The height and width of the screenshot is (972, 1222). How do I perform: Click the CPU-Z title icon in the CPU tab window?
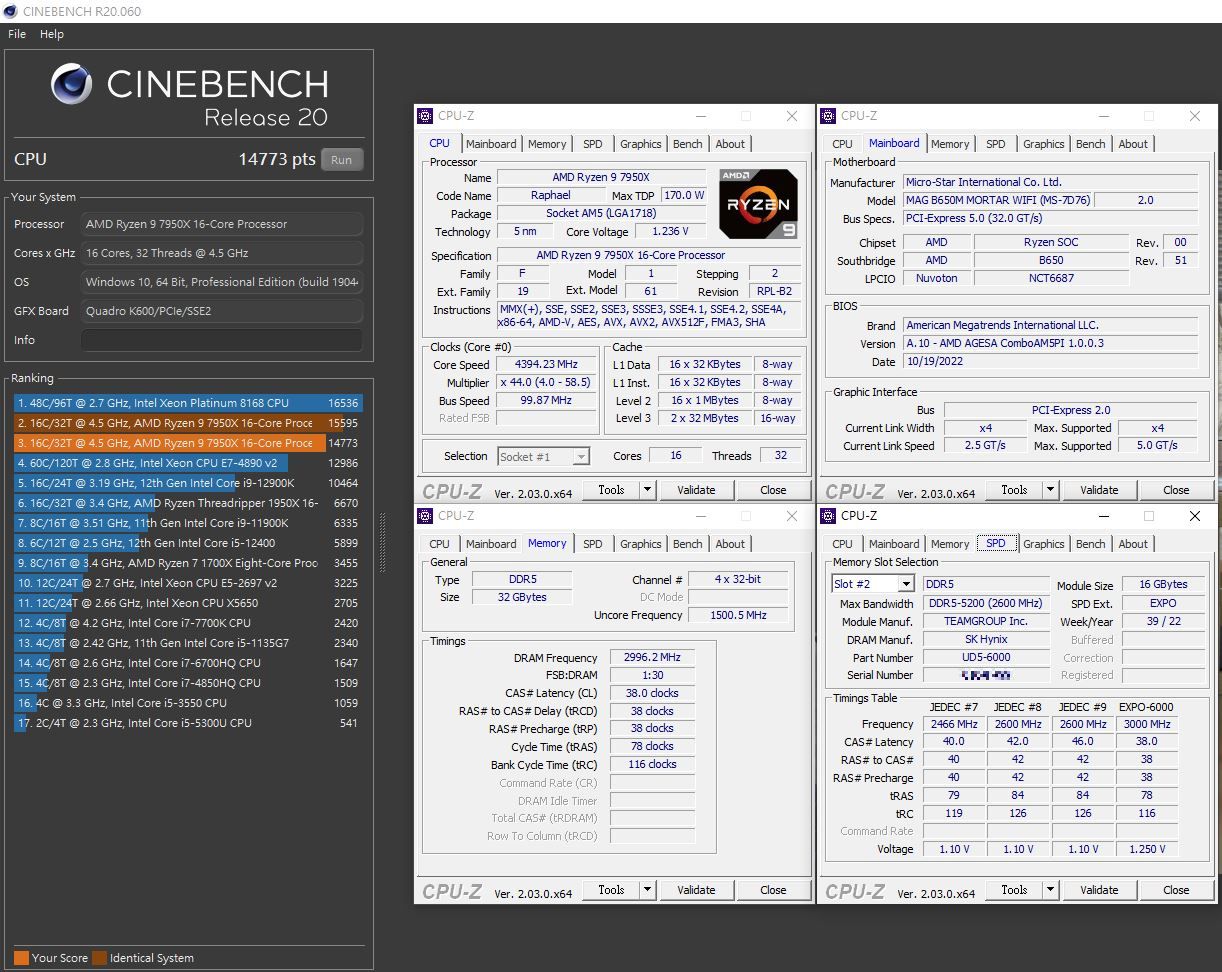coord(425,116)
